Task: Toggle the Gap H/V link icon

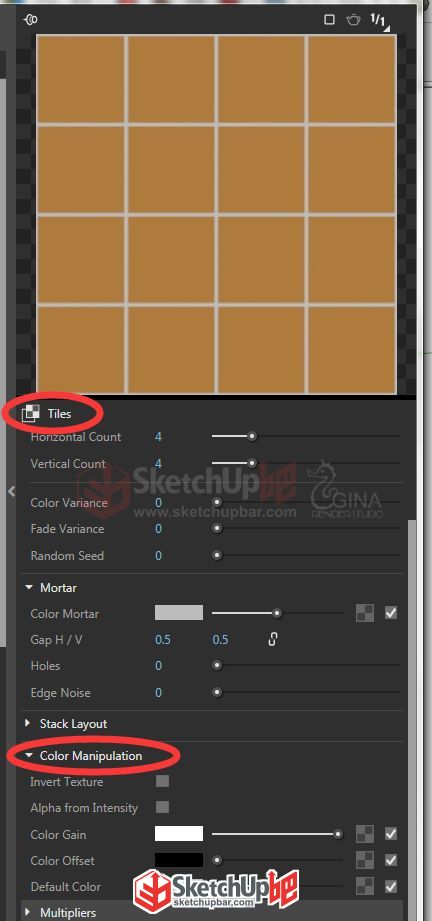Action: coord(273,640)
